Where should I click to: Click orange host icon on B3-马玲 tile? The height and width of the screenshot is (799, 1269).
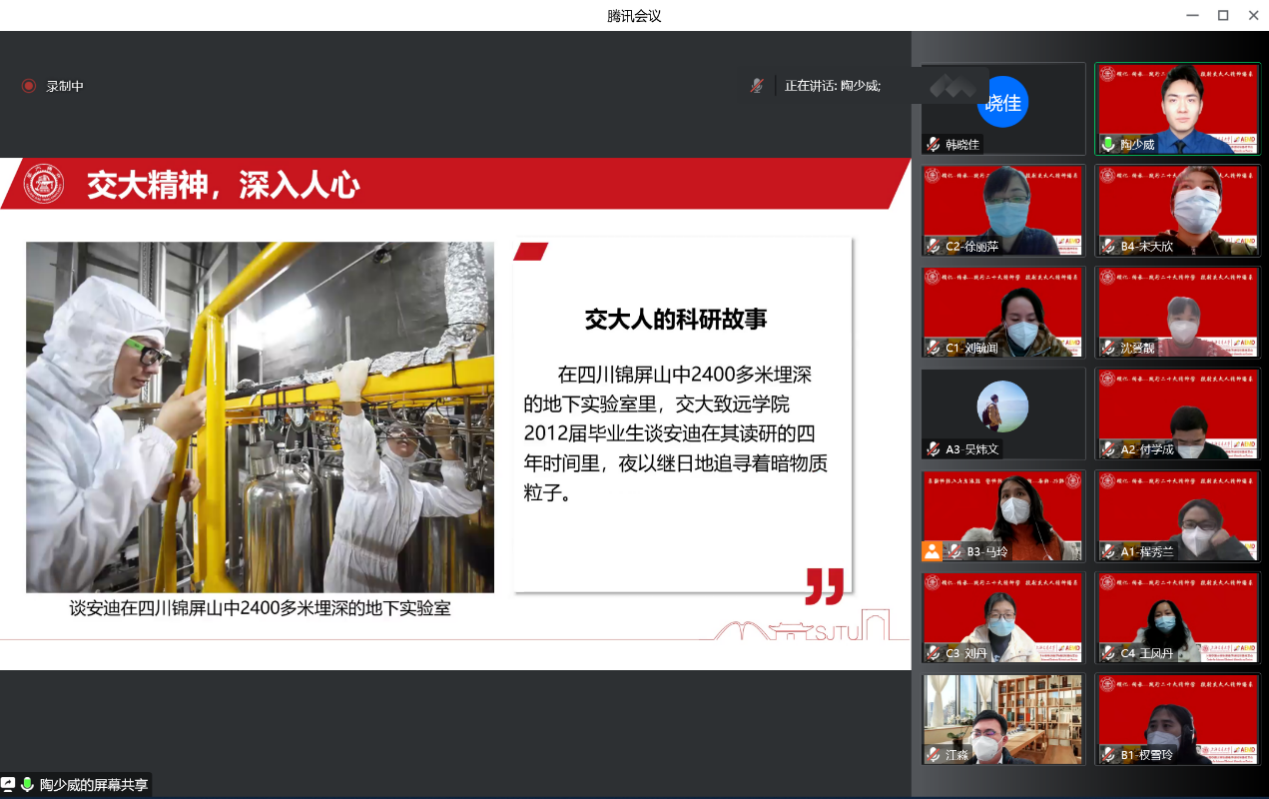click(x=932, y=551)
